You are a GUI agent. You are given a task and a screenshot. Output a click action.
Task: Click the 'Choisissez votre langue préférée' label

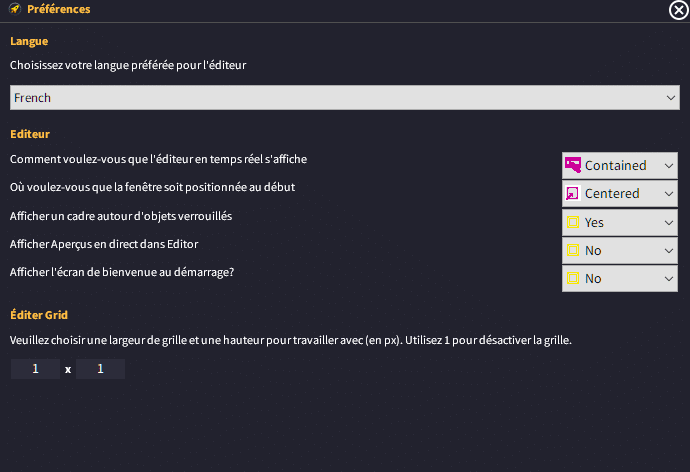[128, 65]
